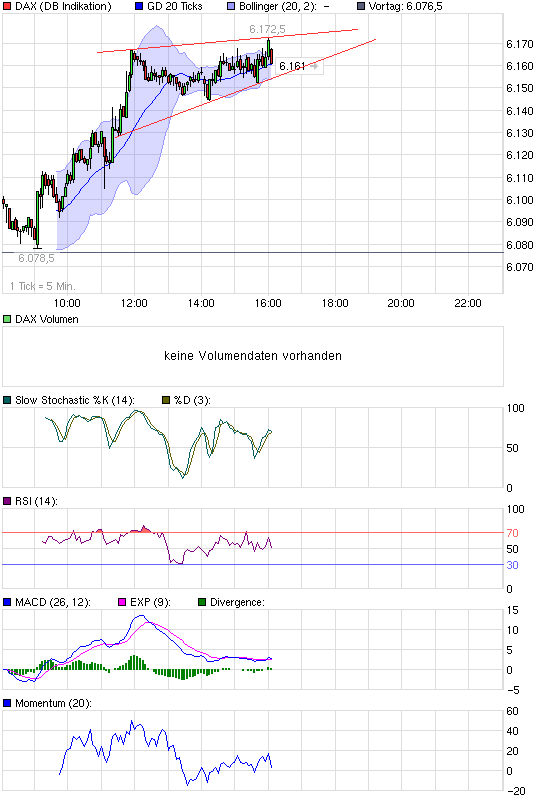Image resolution: width=545 pixels, height=799 pixels.
Task: Click the red DAX legend color swatch
Action: point(7,7)
